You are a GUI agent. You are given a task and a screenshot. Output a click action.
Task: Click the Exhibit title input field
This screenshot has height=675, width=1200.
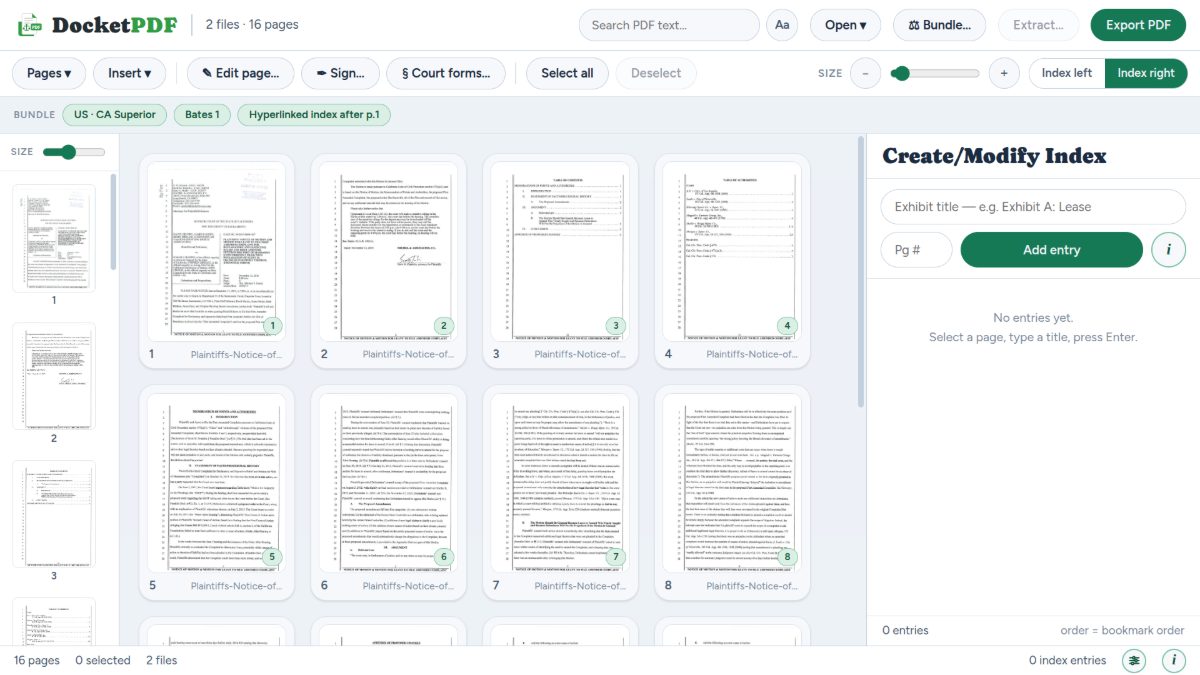coord(1033,207)
